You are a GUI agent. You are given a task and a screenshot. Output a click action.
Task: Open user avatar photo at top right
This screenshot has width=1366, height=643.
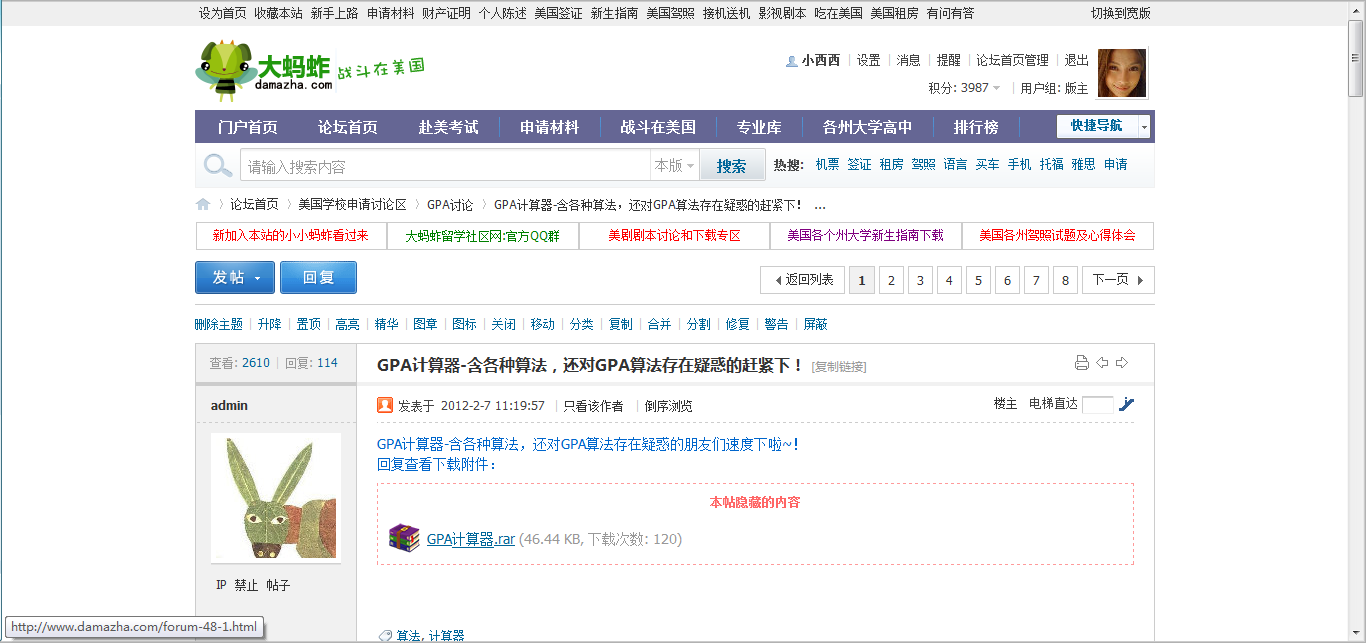(x=1122, y=73)
